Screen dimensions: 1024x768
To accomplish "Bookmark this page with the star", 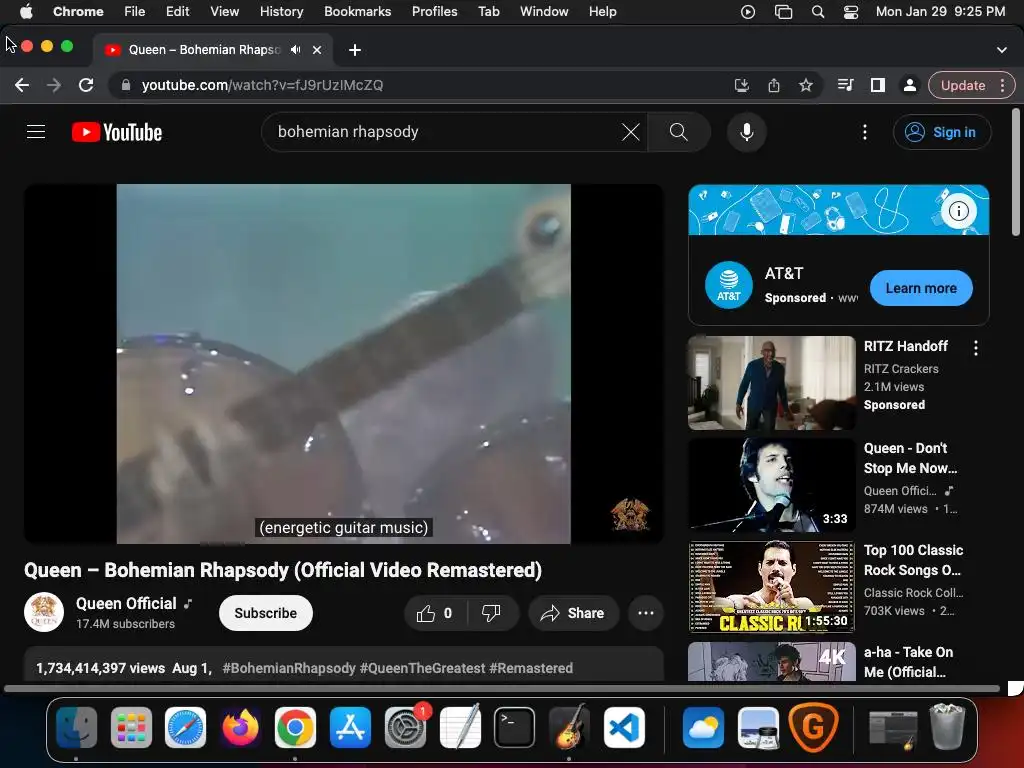I will click(805, 86).
